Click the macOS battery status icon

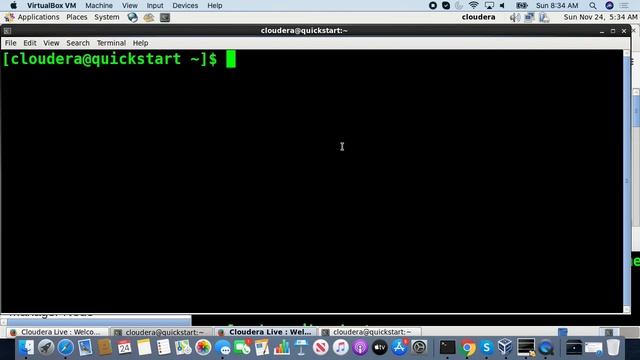click(x=521, y=5)
